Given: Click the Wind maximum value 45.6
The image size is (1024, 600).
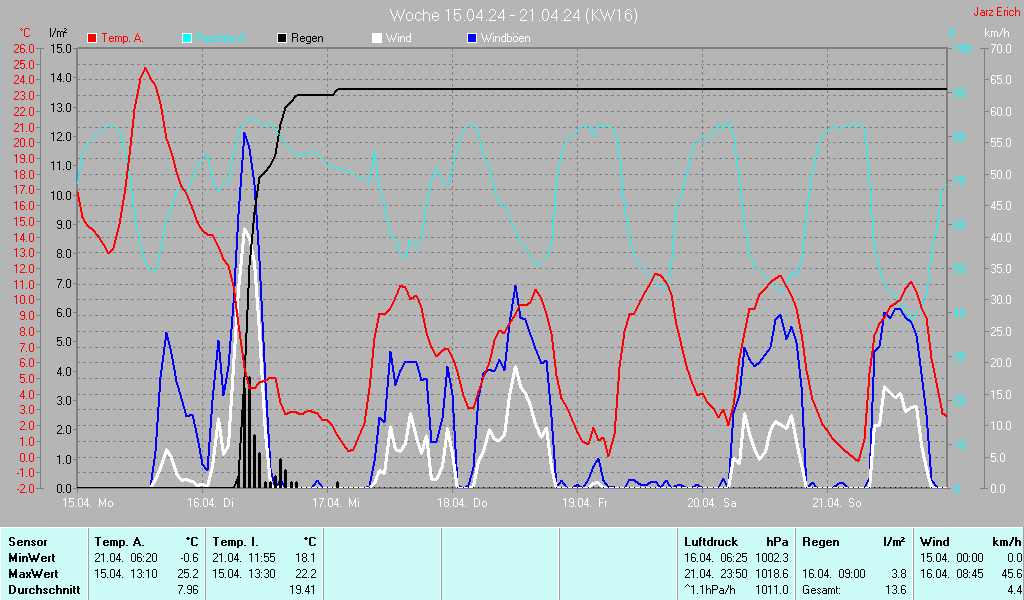Looking at the screenshot, I should (1012, 574).
